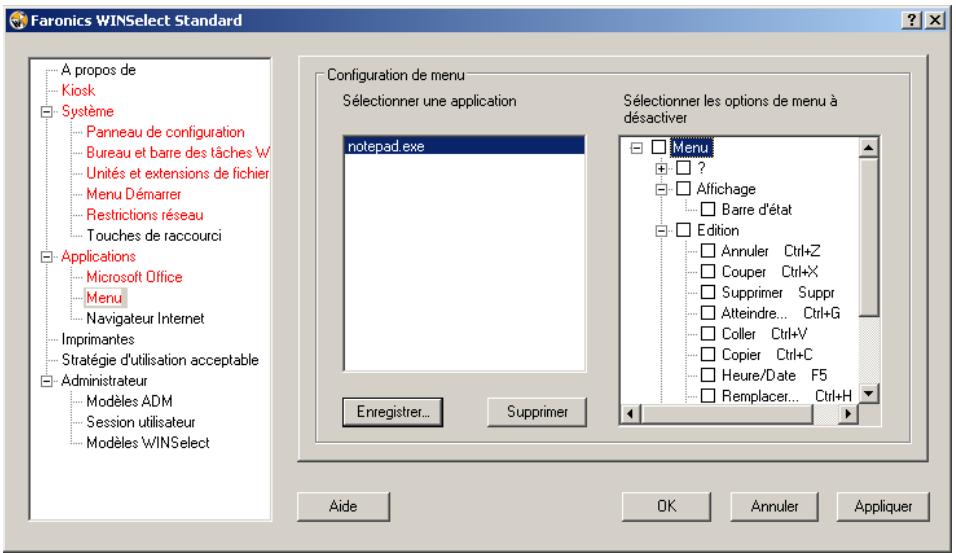Click the Enregistrer... button
Image resolution: width=956 pixels, height=553 pixels.
tap(393, 412)
